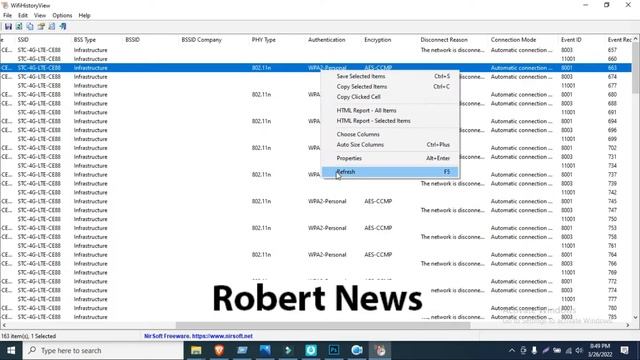Select Choose Columns from context menu
The width and height of the screenshot is (640, 360).
390,134
